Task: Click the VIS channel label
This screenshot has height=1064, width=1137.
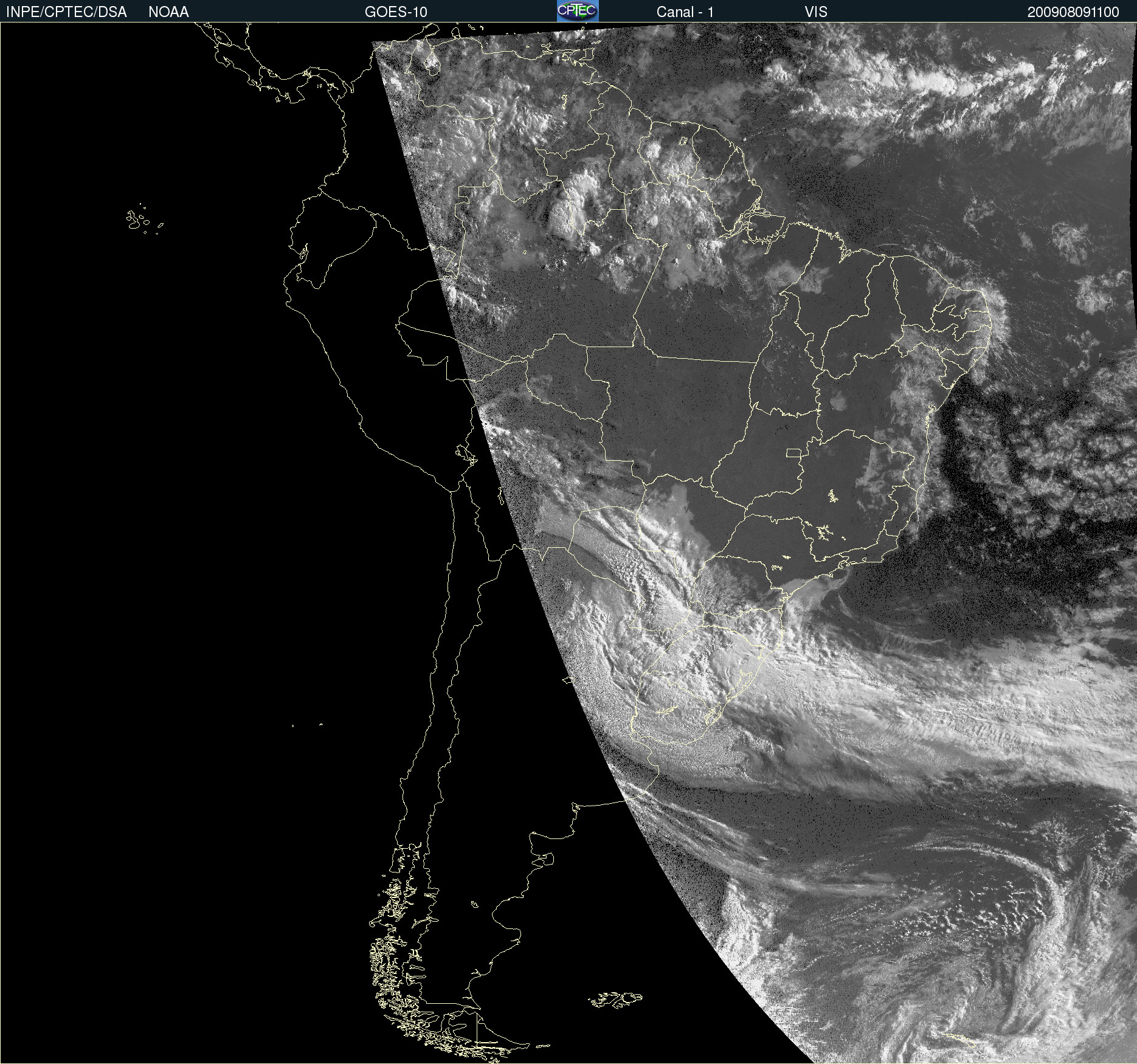Action: [816, 12]
